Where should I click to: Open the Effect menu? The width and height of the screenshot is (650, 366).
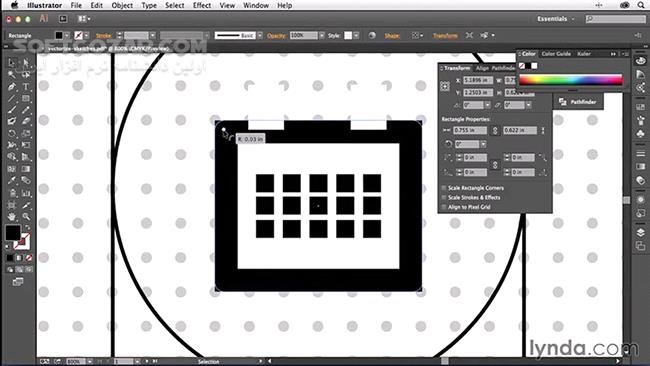(202, 5)
